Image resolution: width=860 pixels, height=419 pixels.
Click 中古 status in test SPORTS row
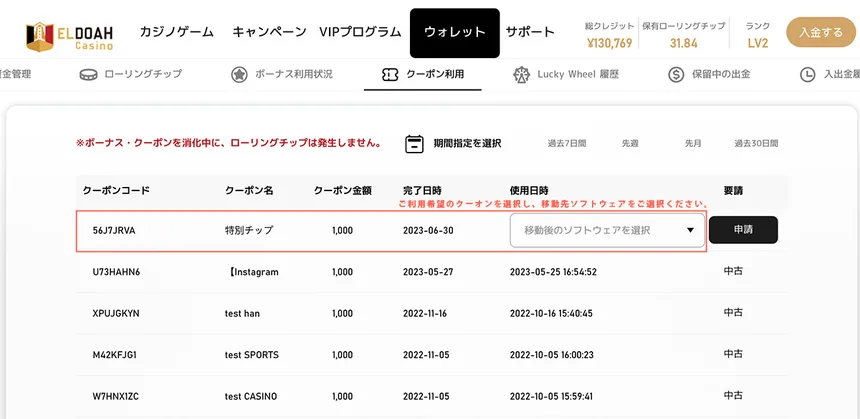click(733, 354)
